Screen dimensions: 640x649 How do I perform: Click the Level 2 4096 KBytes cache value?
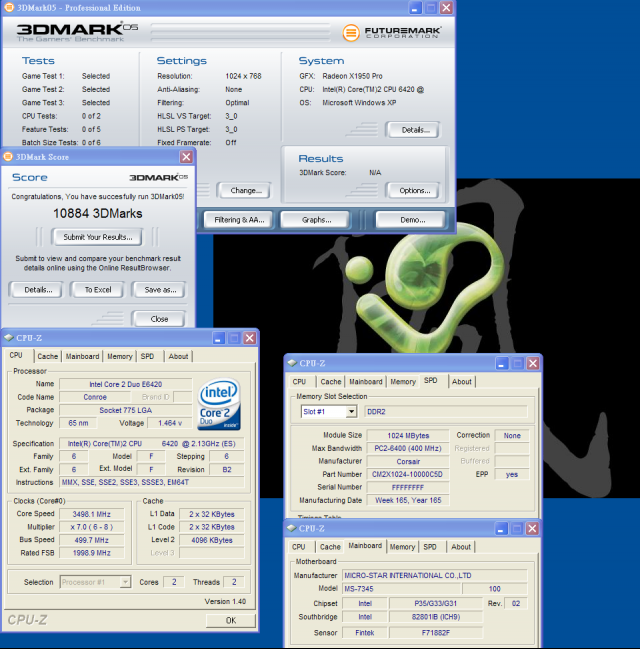pos(212,540)
